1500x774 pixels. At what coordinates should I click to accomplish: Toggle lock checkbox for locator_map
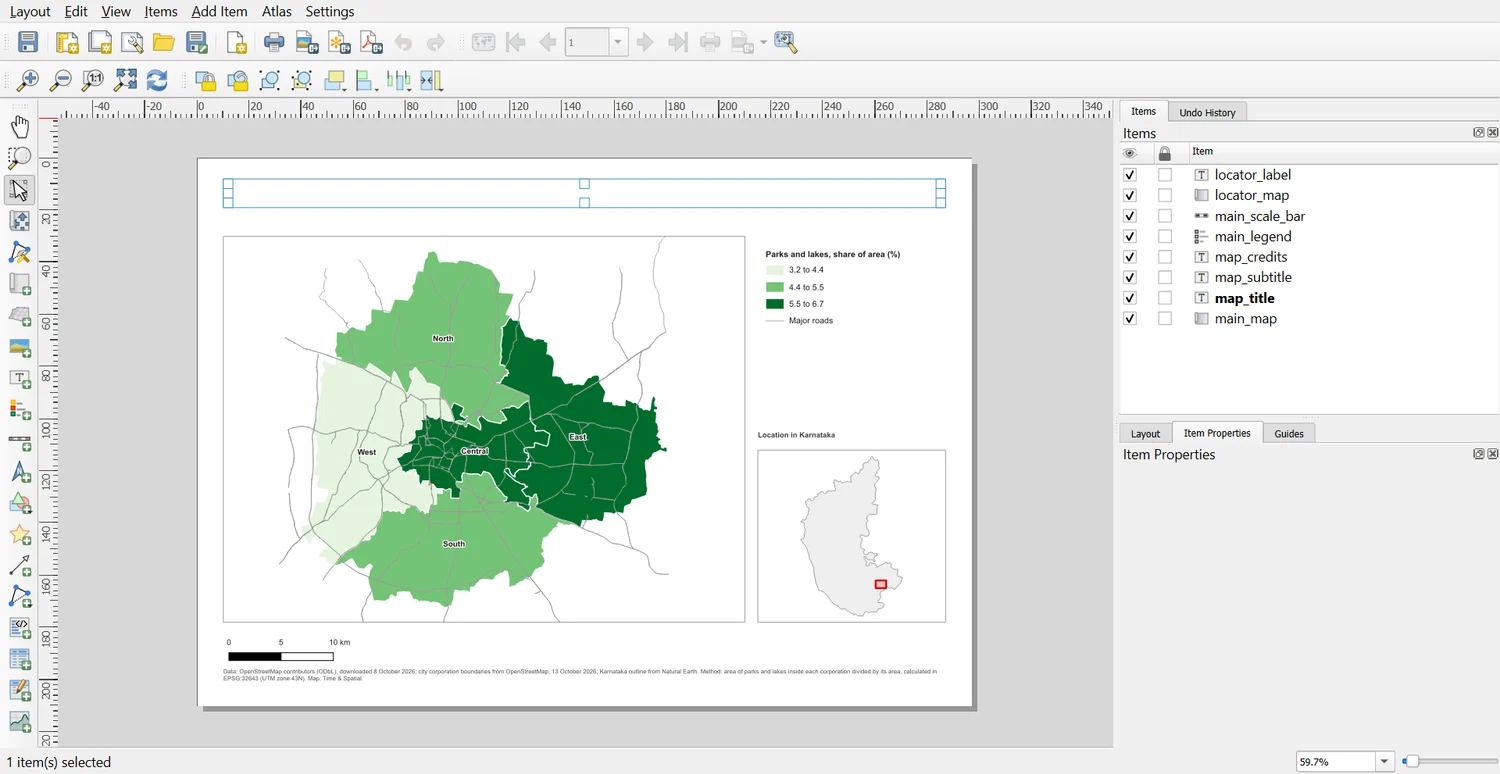tap(1165, 196)
